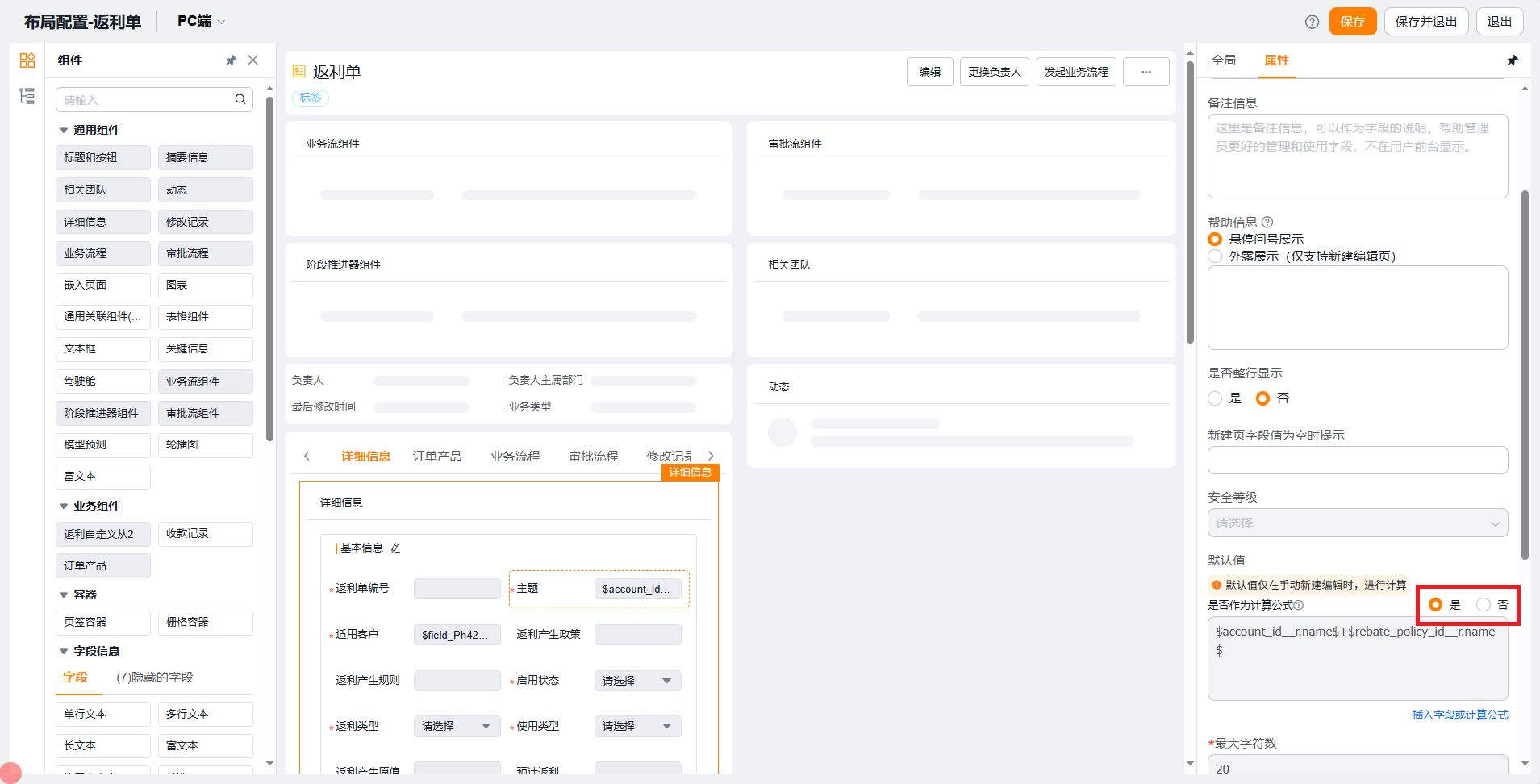1540x784 pixels.
Task: Pin the 组件 panel
Action: [231, 60]
